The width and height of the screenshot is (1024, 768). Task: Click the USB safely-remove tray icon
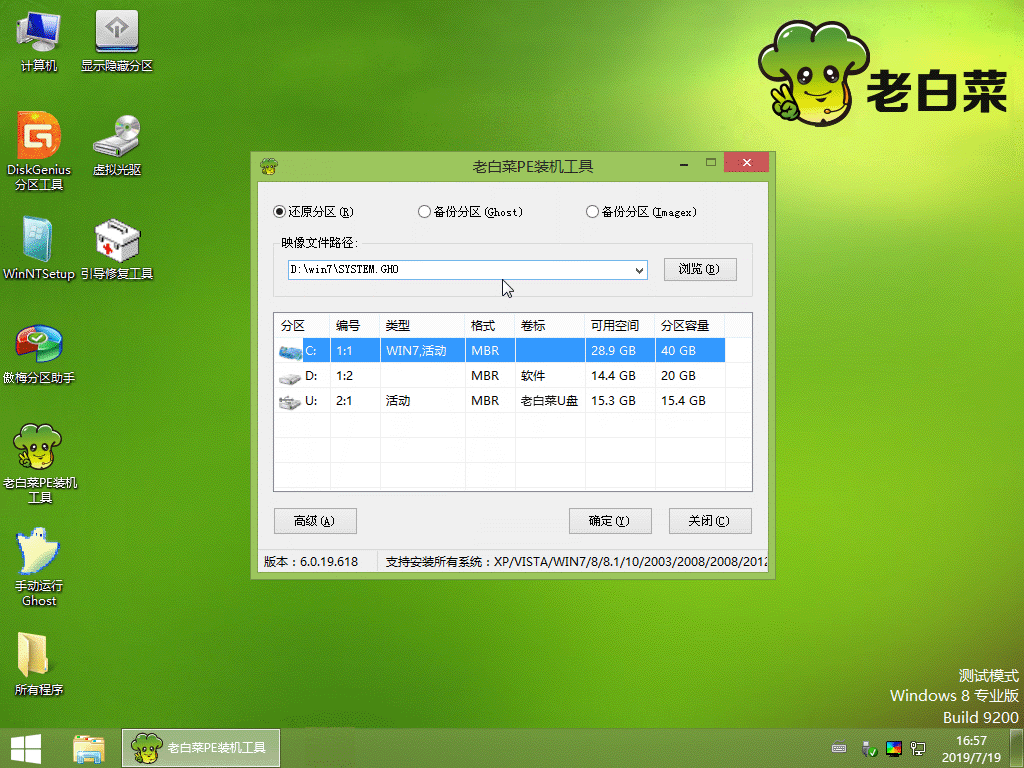[x=869, y=748]
